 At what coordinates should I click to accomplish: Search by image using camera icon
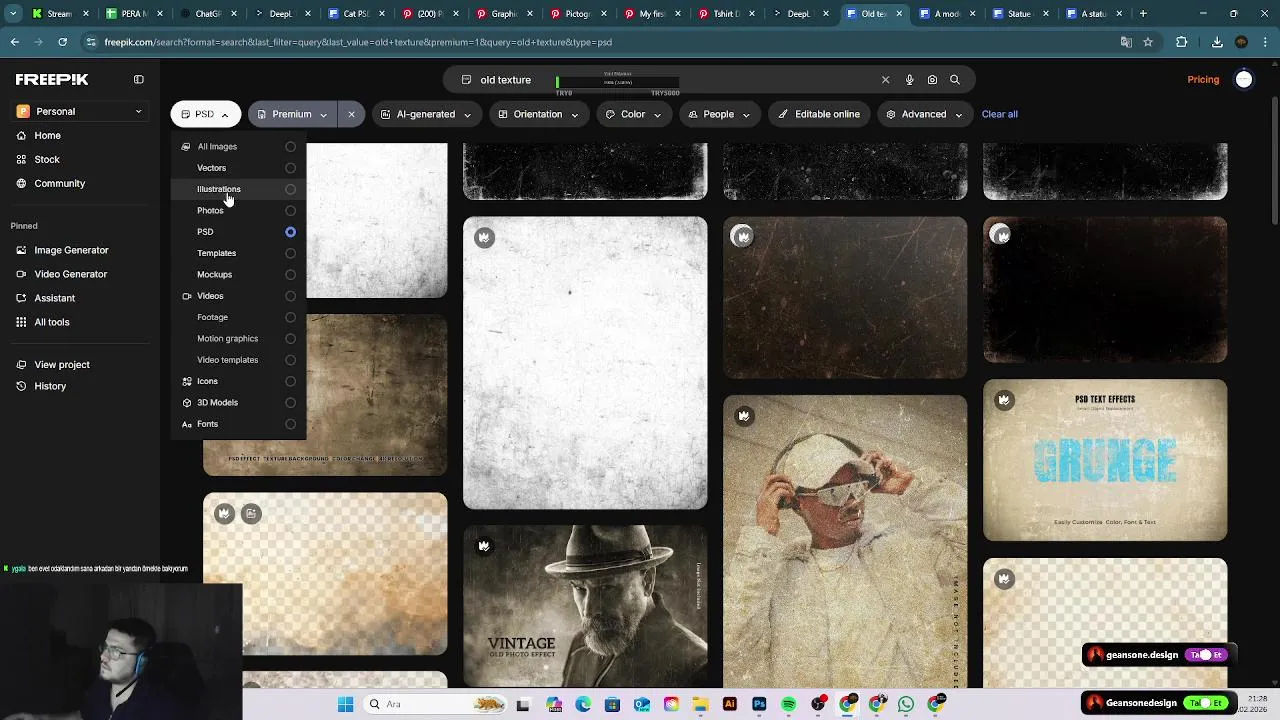coord(932,80)
